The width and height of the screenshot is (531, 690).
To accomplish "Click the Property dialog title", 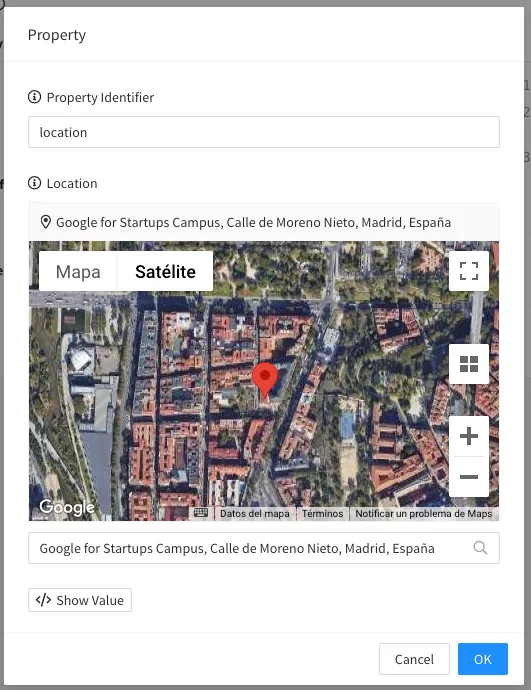I will click(x=57, y=35).
